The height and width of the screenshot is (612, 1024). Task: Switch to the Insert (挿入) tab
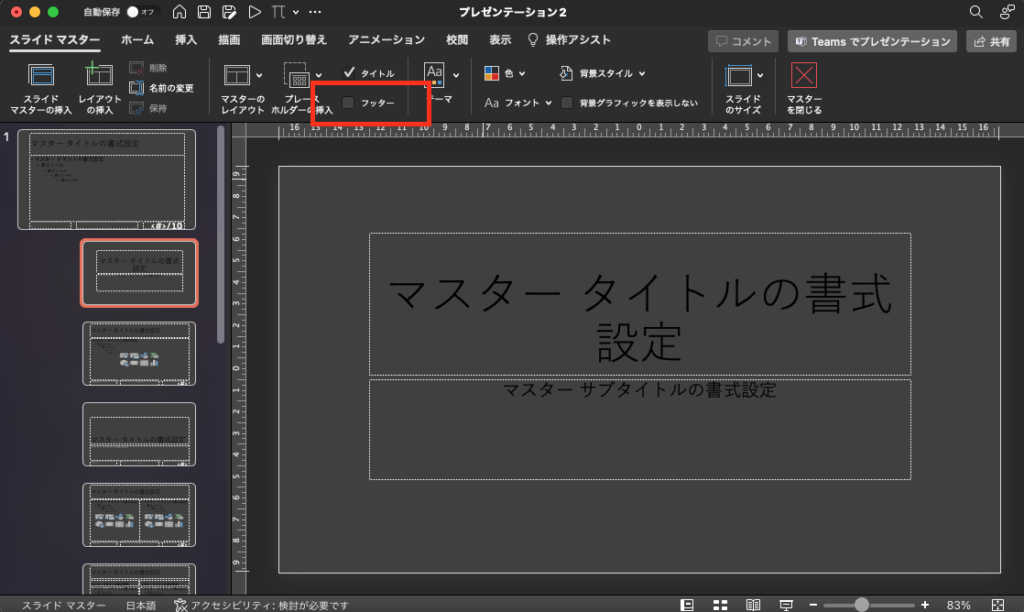coord(185,40)
